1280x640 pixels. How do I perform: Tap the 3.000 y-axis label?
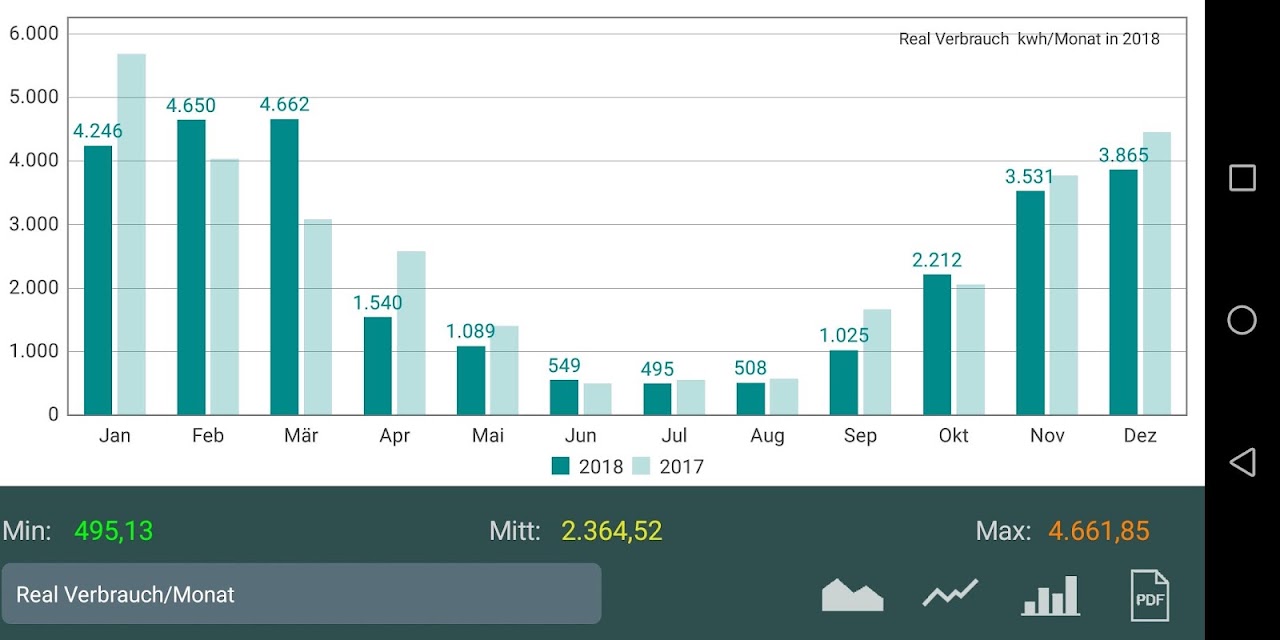[x=34, y=224]
